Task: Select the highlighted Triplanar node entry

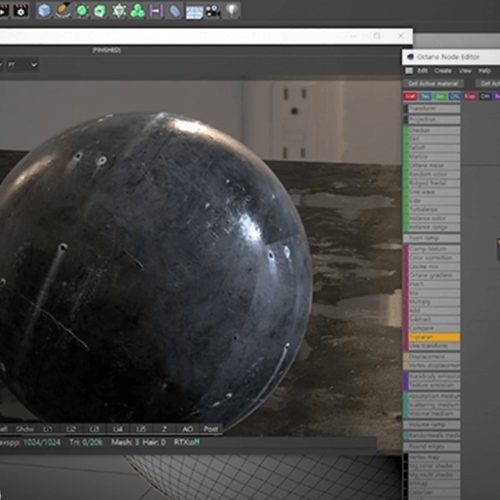Action: click(434, 337)
